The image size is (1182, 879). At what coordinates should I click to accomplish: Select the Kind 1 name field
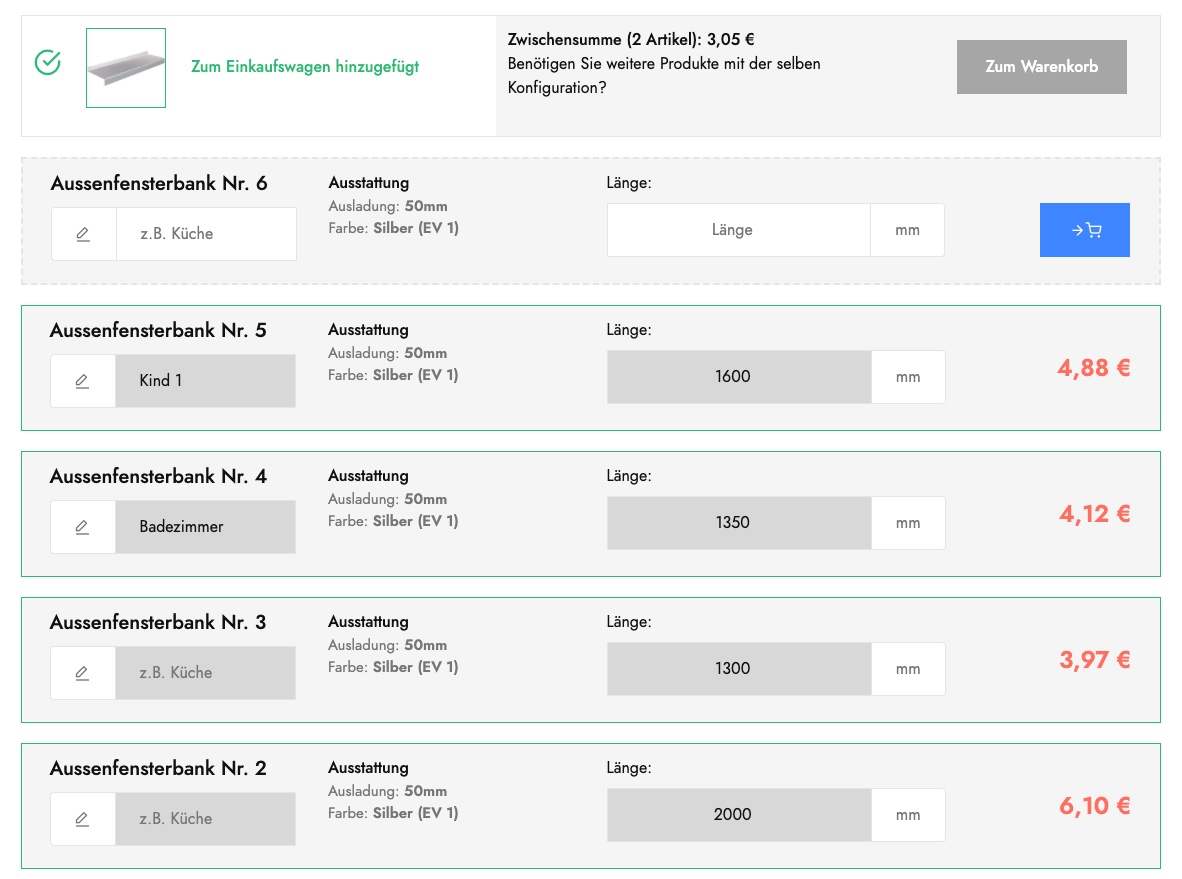point(205,381)
